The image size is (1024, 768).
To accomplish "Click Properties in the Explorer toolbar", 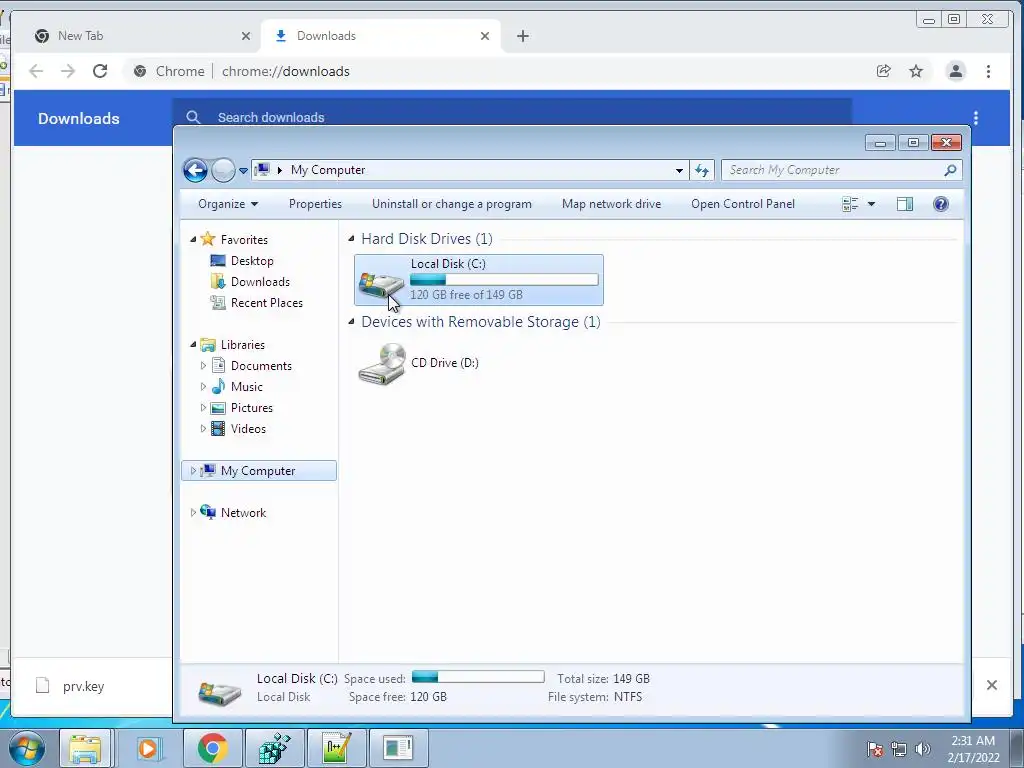I will point(315,204).
